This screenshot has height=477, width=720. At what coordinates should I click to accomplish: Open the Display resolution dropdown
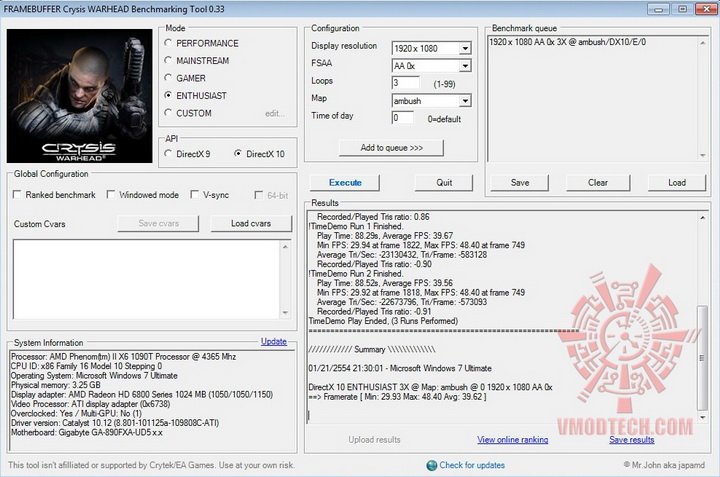click(465, 48)
